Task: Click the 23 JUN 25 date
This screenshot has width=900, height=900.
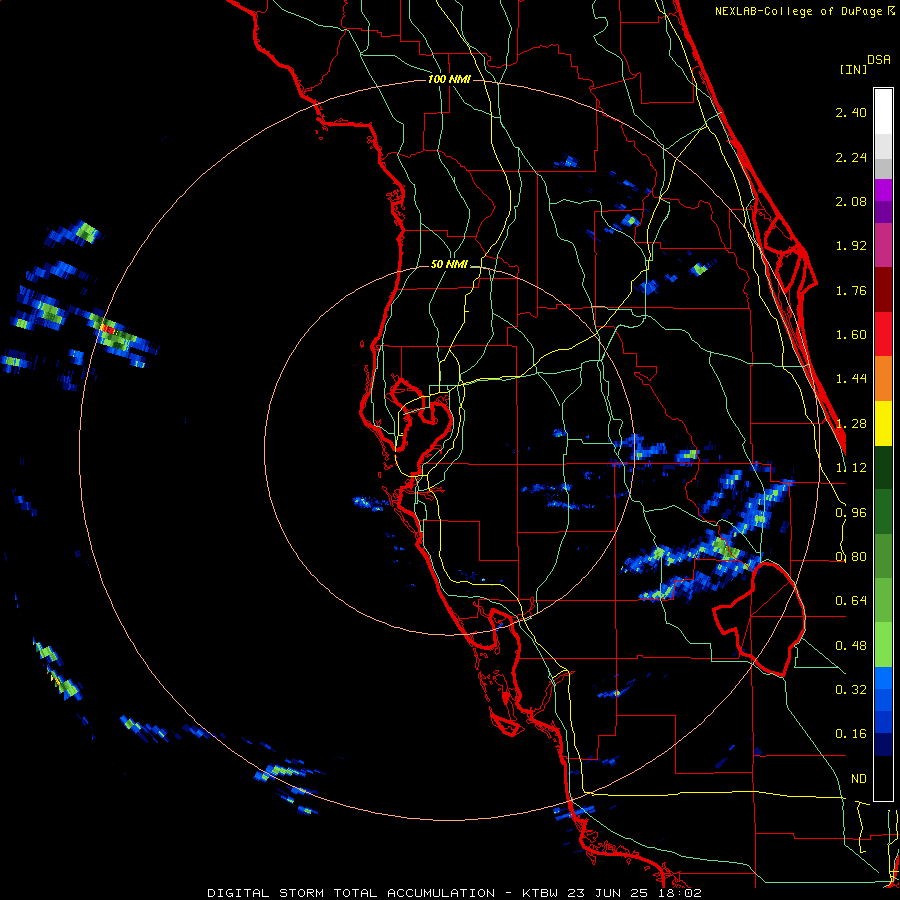Action: pyautogui.click(x=610, y=893)
